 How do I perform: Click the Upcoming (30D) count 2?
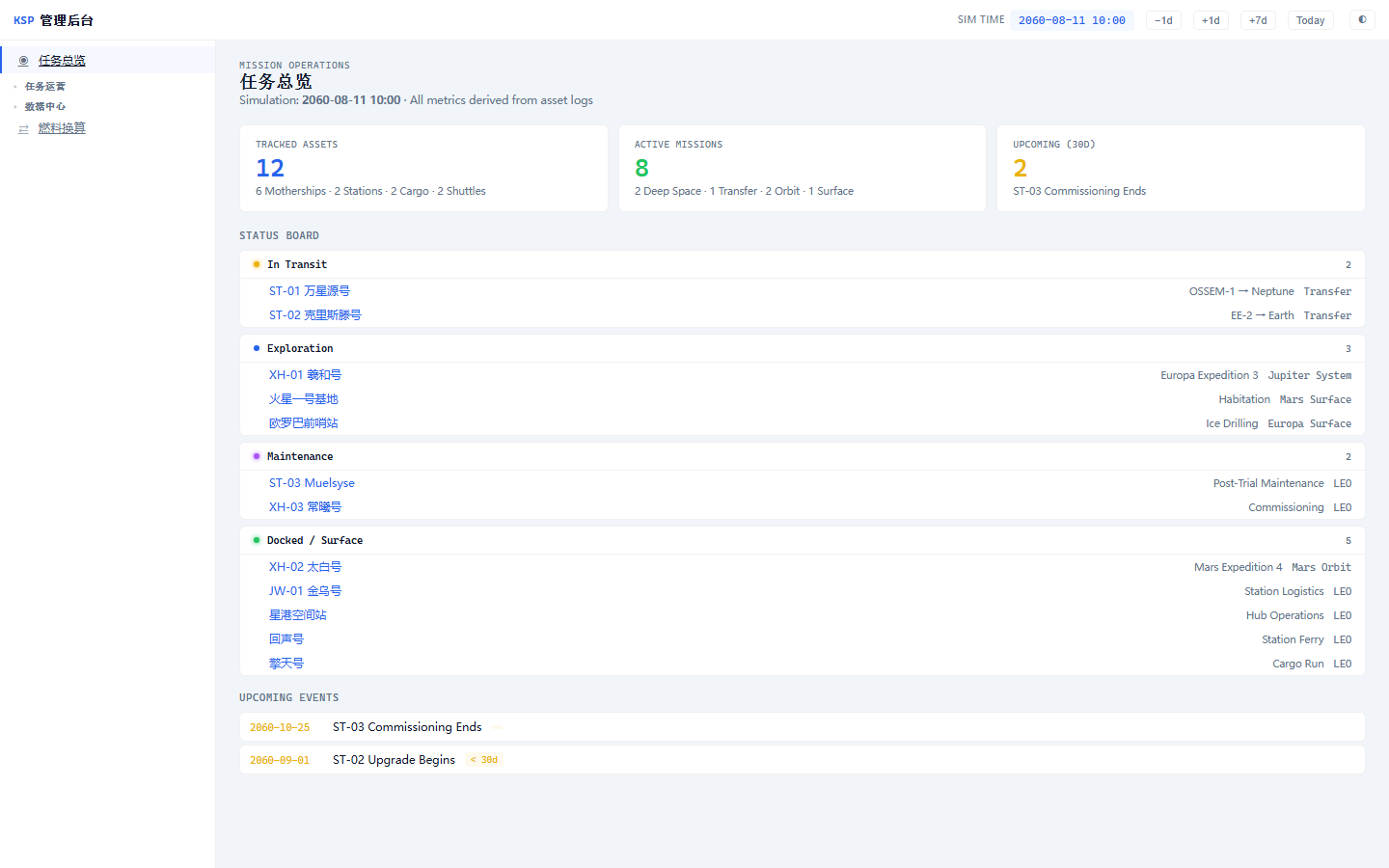(x=1021, y=168)
